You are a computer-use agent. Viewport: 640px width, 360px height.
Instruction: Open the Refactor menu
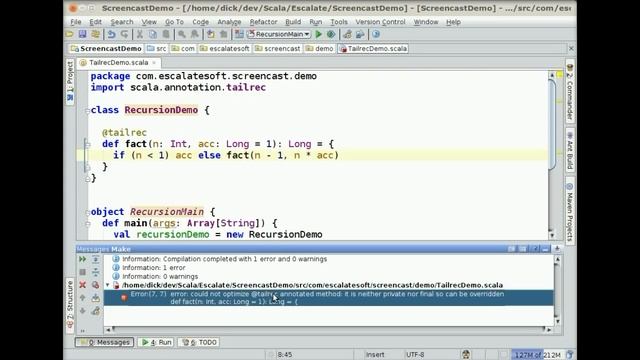(x=263, y=22)
